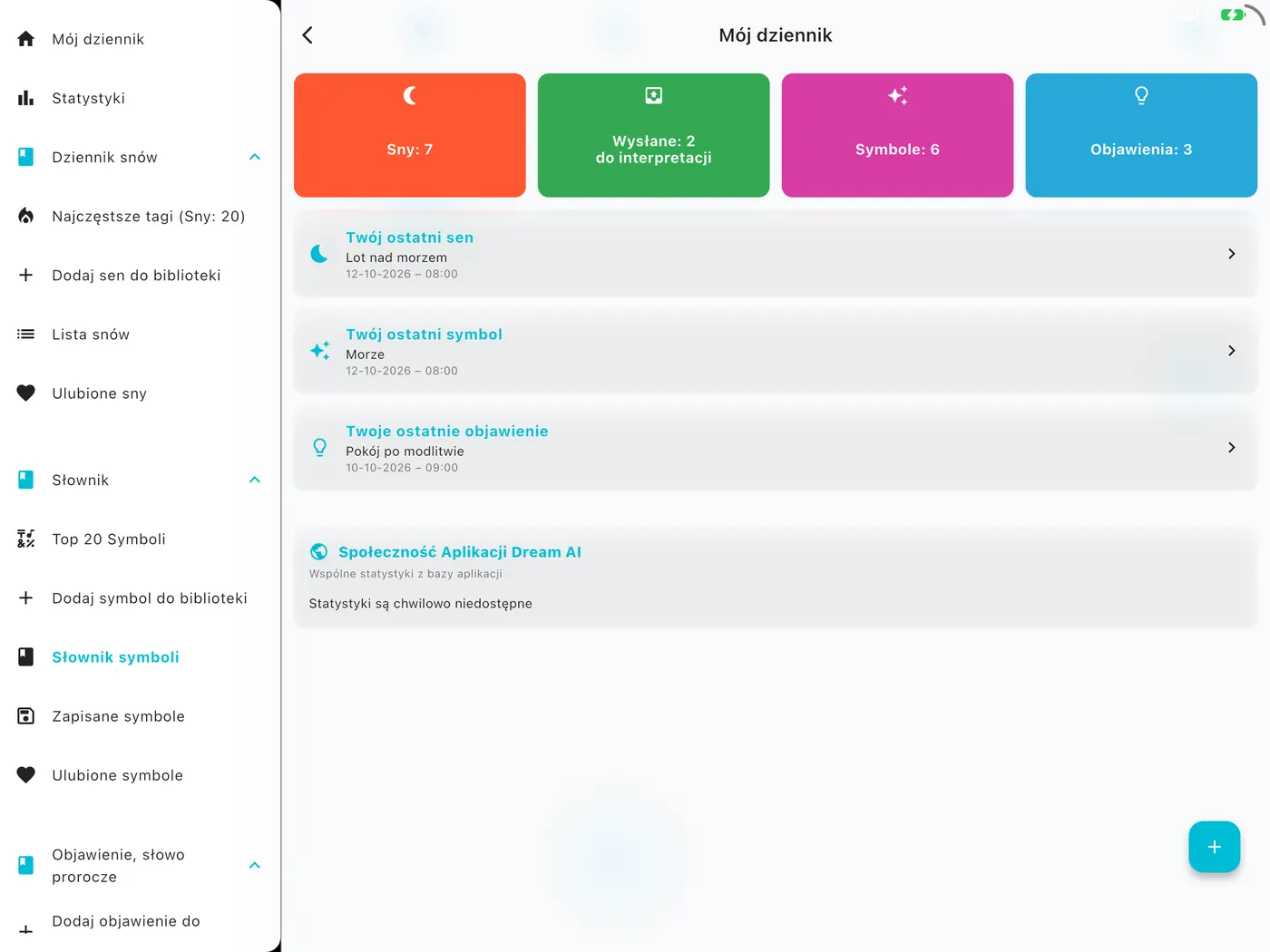Click the globe icon by Społeczność Aplikacji
The image size is (1270, 952).
click(x=318, y=551)
